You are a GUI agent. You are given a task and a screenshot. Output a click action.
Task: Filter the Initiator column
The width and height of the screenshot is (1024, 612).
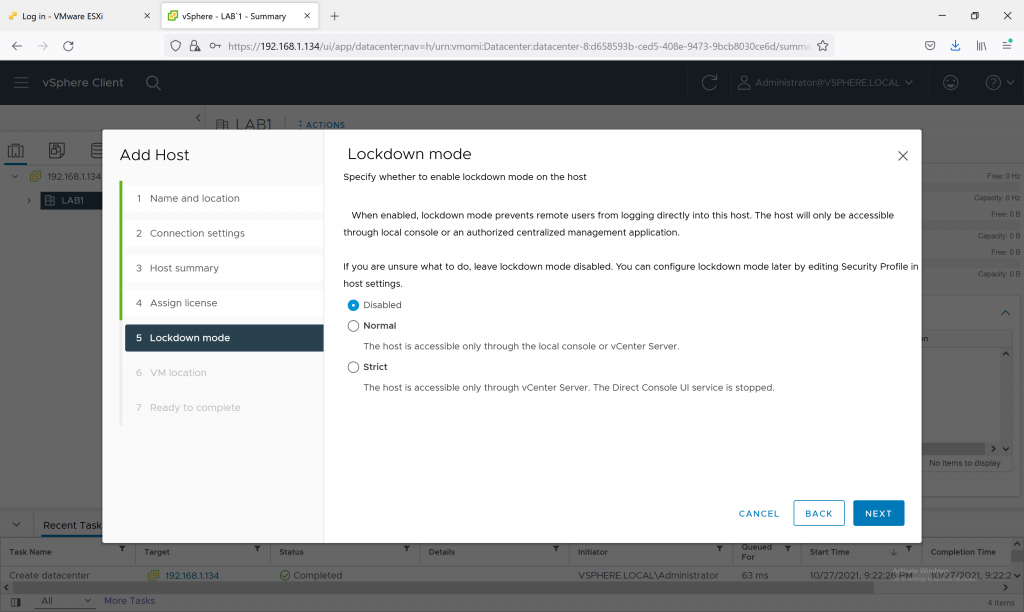[719, 549]
